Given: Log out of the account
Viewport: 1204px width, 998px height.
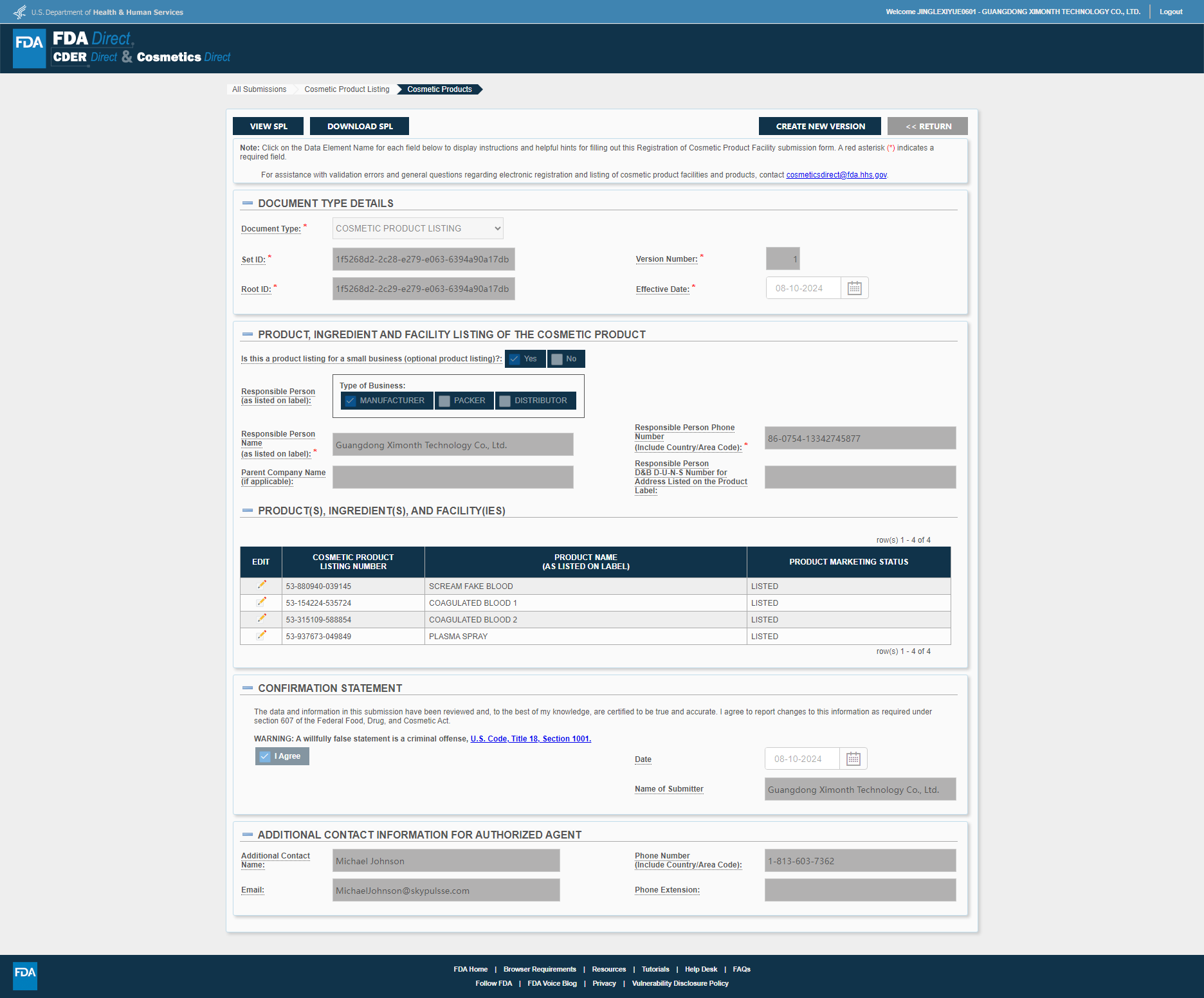Looking at the screenshot, I should [1171, 12].
